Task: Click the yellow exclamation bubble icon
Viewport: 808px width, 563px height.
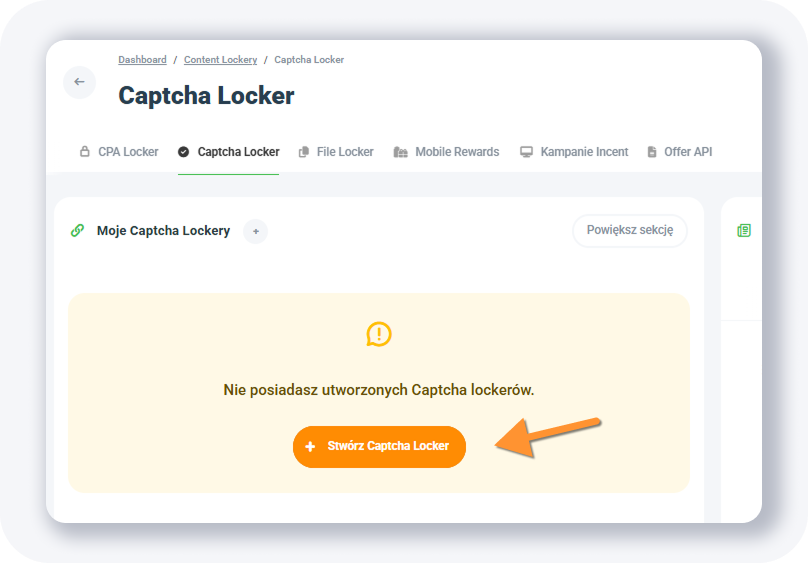Action: pos(379,334)
